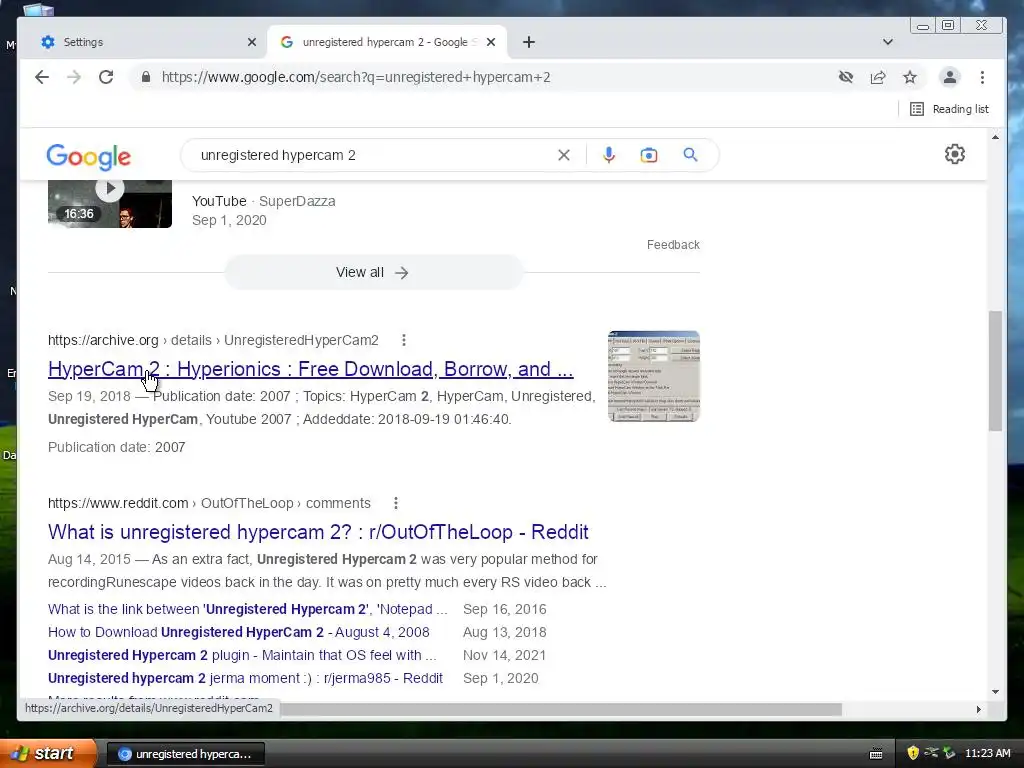This screenshot has width=1024, height=768.
Task: Open more options for the reddit.com result
Action: [396, 503]
